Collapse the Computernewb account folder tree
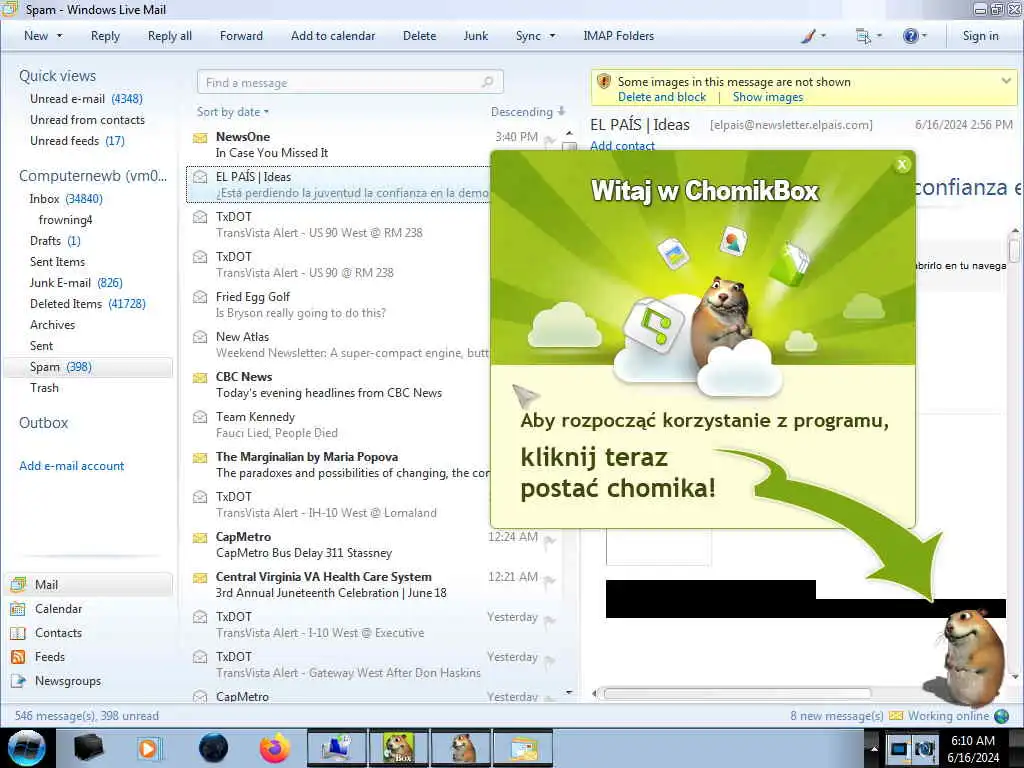 (x=93, y=176)
